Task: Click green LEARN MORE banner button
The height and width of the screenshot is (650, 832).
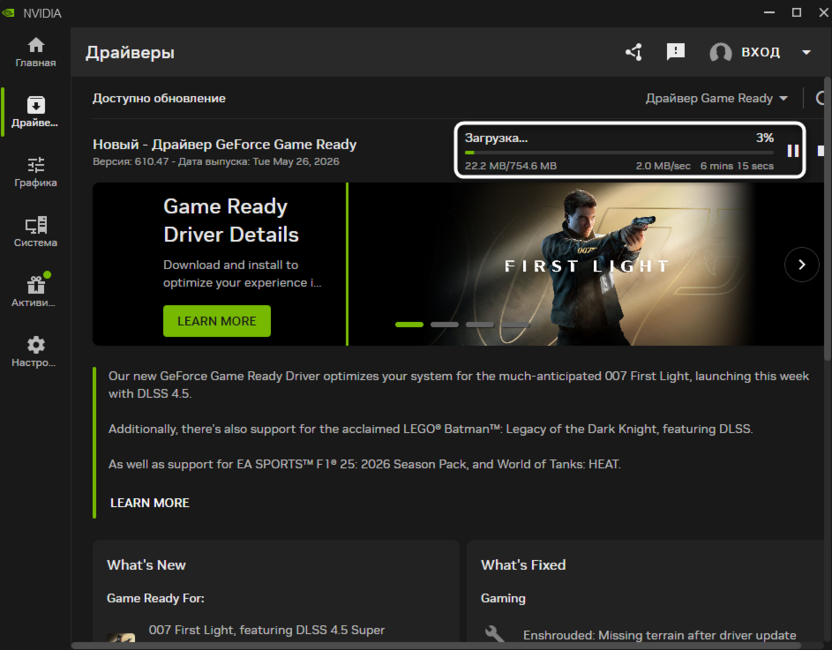Action: (216, 321)
